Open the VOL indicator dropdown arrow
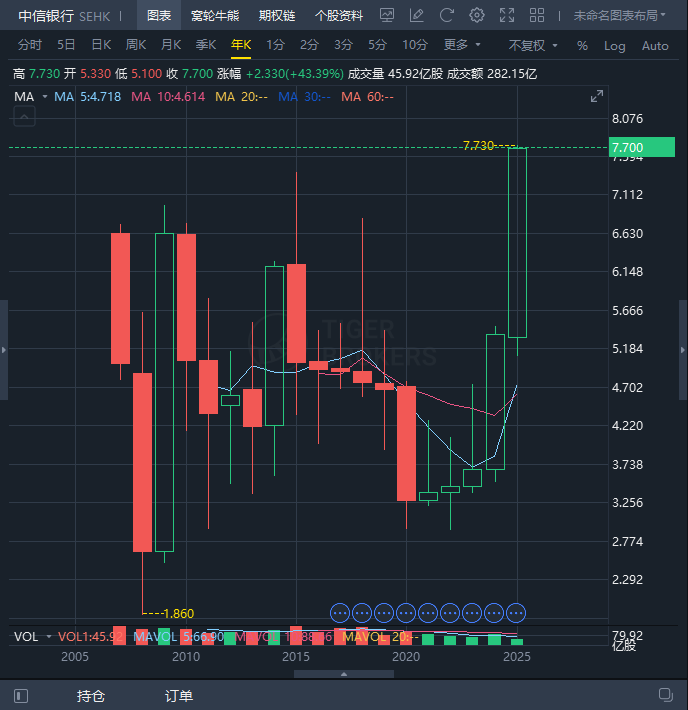The image size is (688, 710). click(49, 637)
